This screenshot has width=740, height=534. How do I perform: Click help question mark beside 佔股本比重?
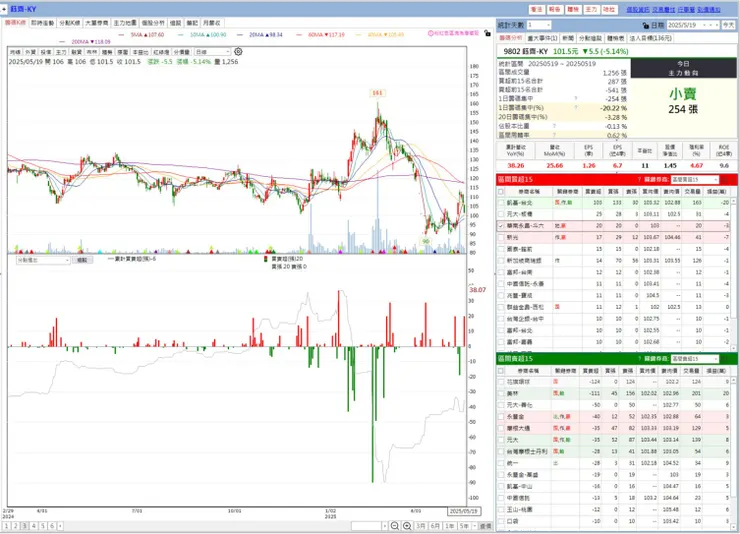(554, 126)
